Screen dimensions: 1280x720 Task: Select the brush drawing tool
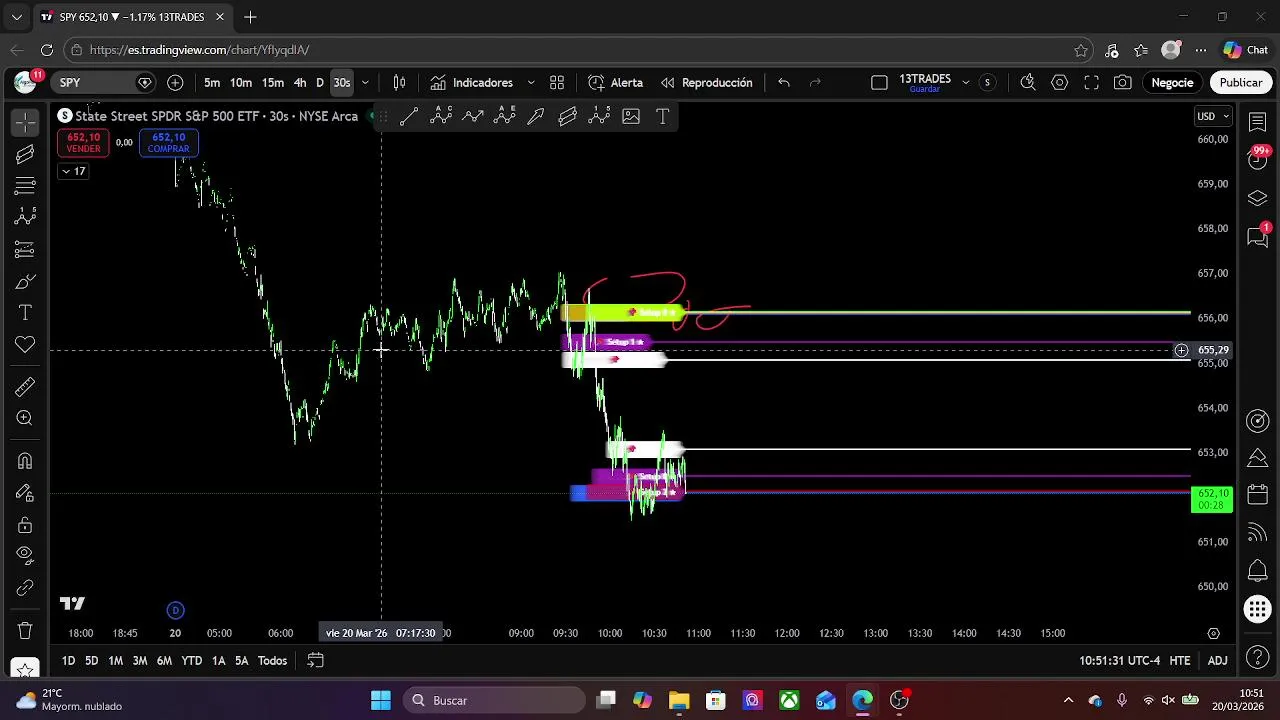click(25, 281)
